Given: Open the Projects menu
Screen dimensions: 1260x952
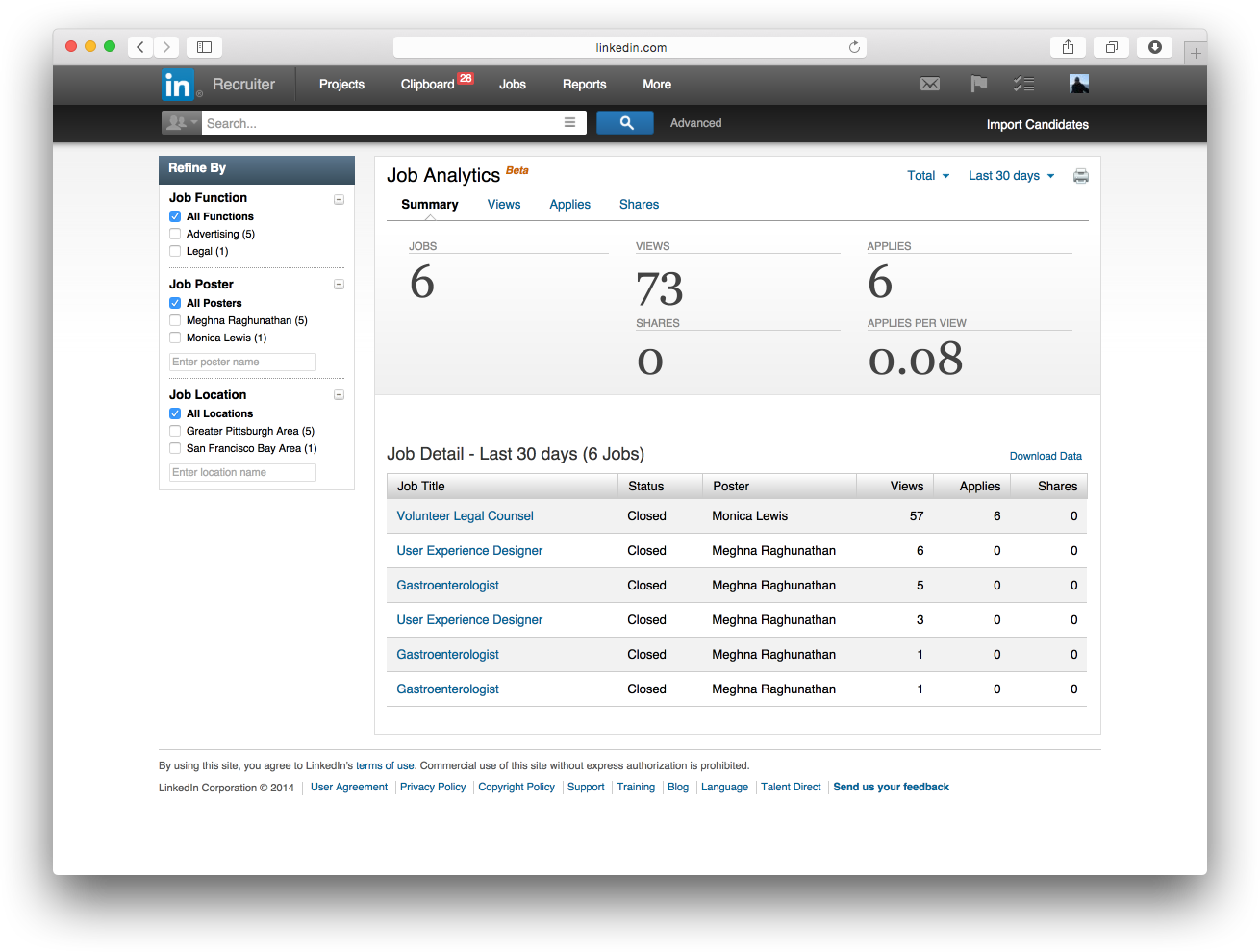Looking at the screenshot, I should pos(341,85).
